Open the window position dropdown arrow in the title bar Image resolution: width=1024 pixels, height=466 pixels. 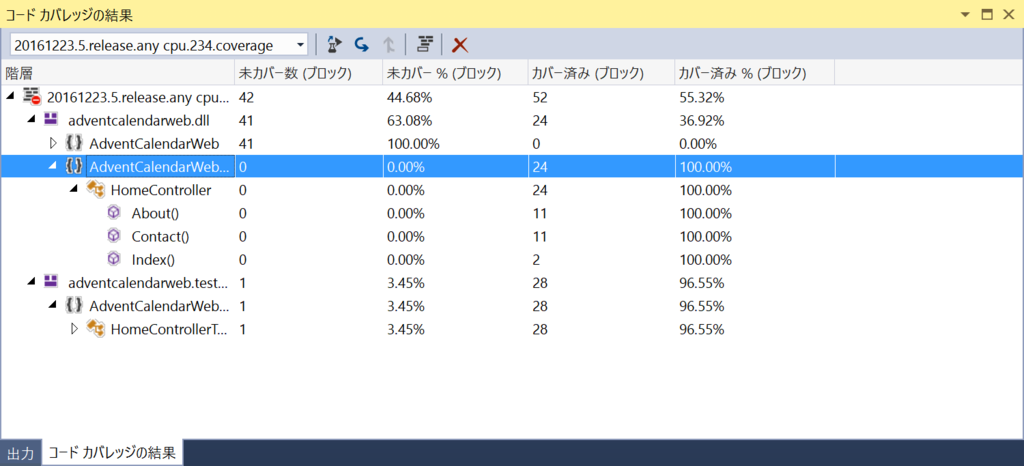point(967,14)
